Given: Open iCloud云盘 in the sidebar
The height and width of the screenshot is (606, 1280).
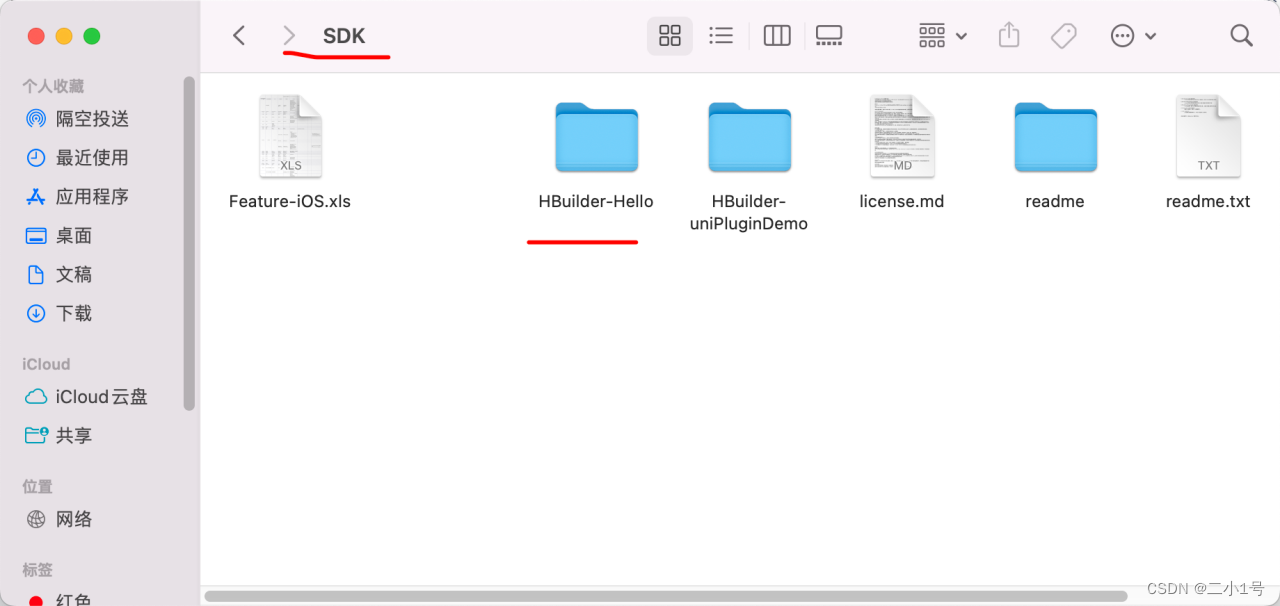Looking at the screenshot, I should (100, 397).
